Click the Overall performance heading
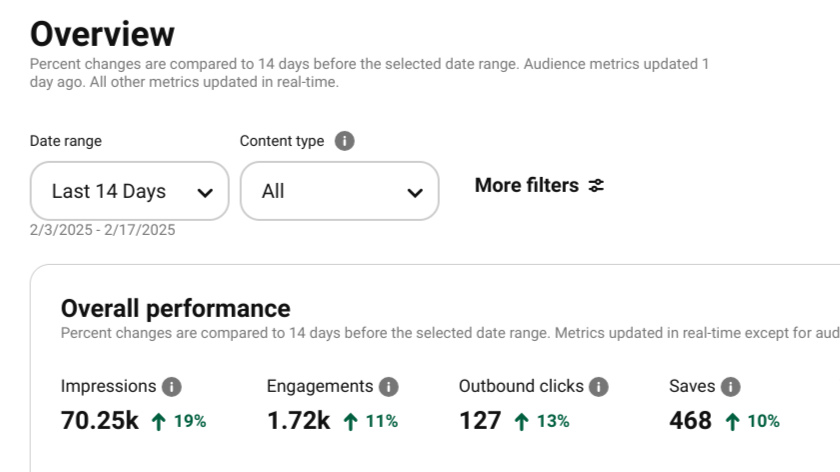This screenshot has width=840, height=472. pyautogui.click(x=176, y=309)
